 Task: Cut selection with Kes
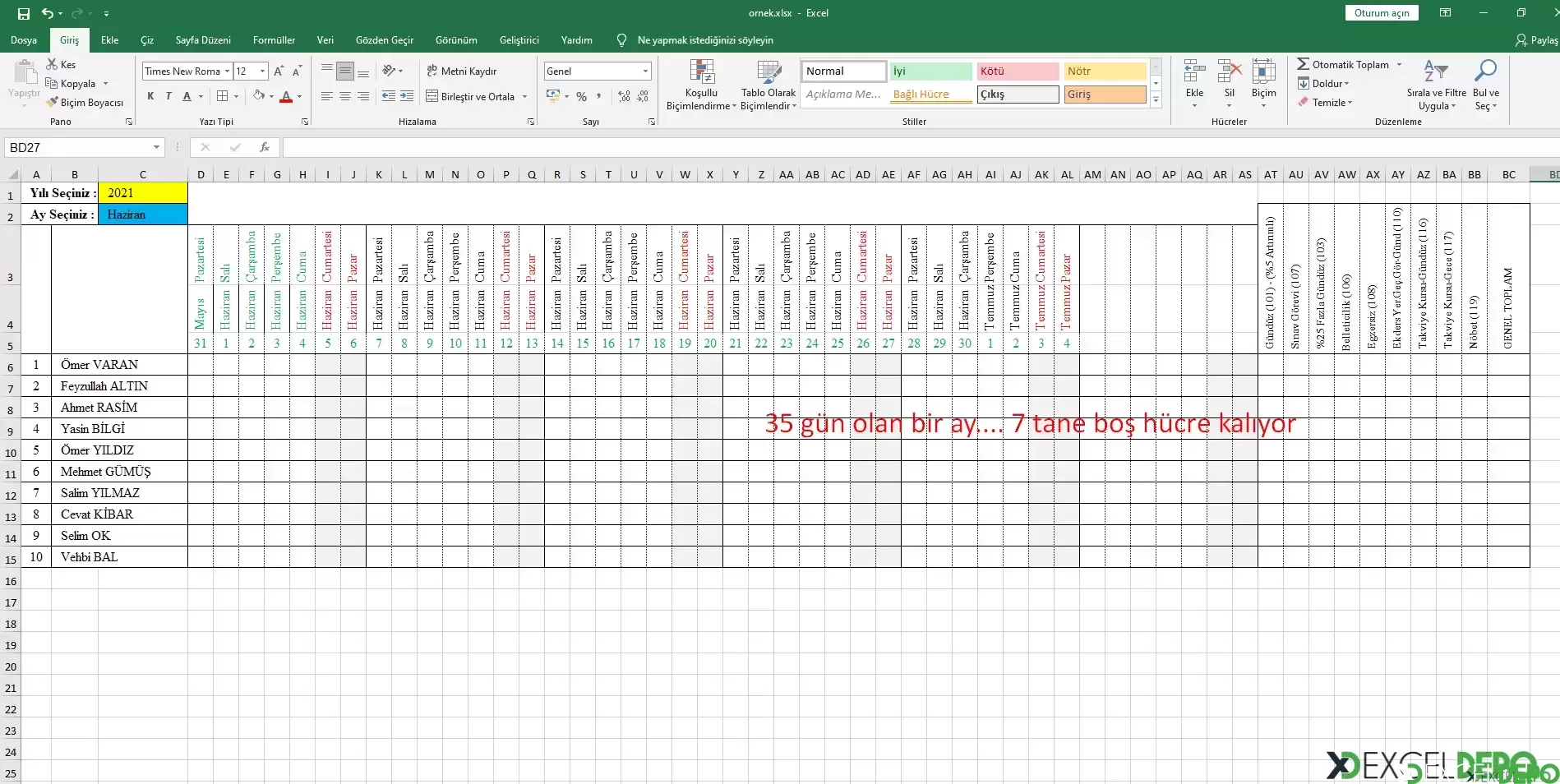point(62,64)
